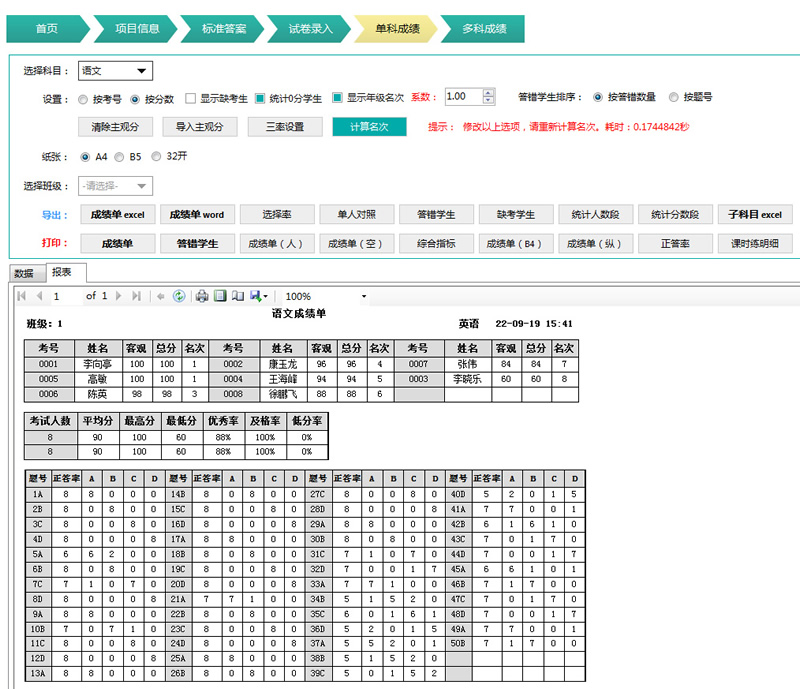Export 统计分数段
The width and height of the screenshot is (800, 689).
675,215
